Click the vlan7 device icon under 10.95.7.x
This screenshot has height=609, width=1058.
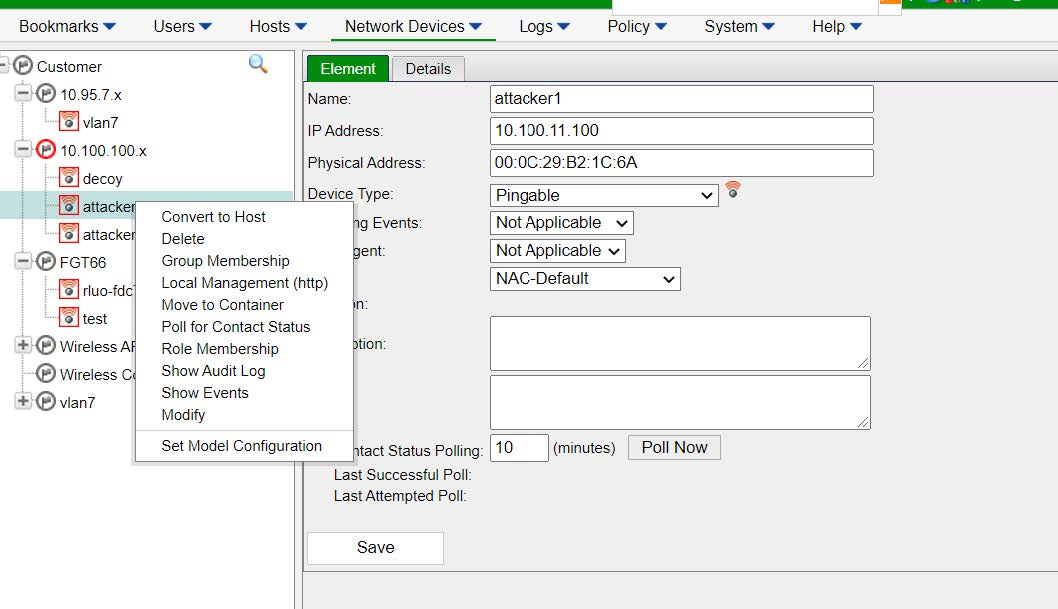[69, 122]
